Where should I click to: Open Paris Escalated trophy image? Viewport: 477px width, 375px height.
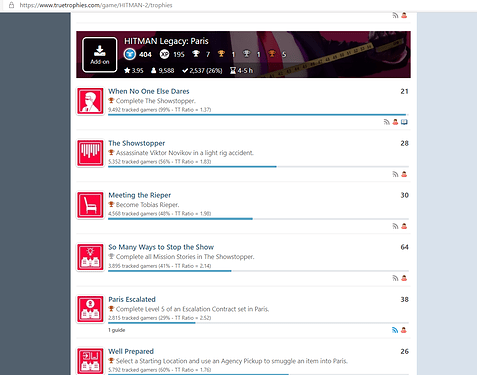click(x=90, y=309)
